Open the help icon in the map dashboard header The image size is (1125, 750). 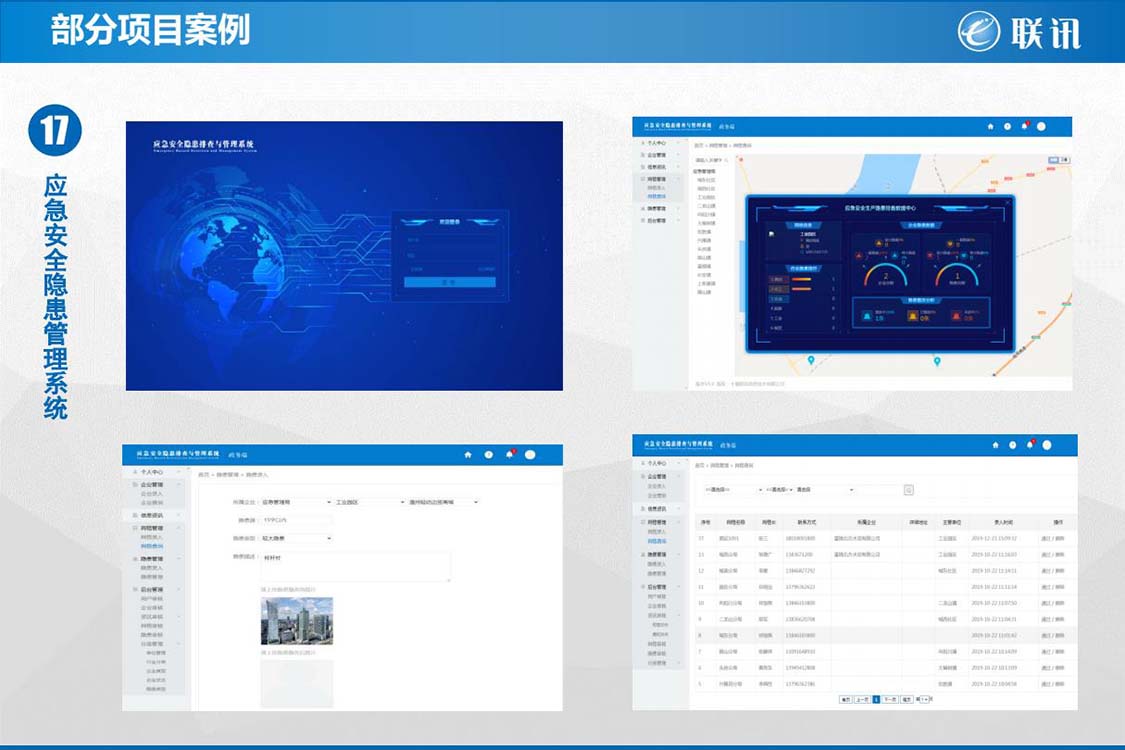click(1007, 126)
